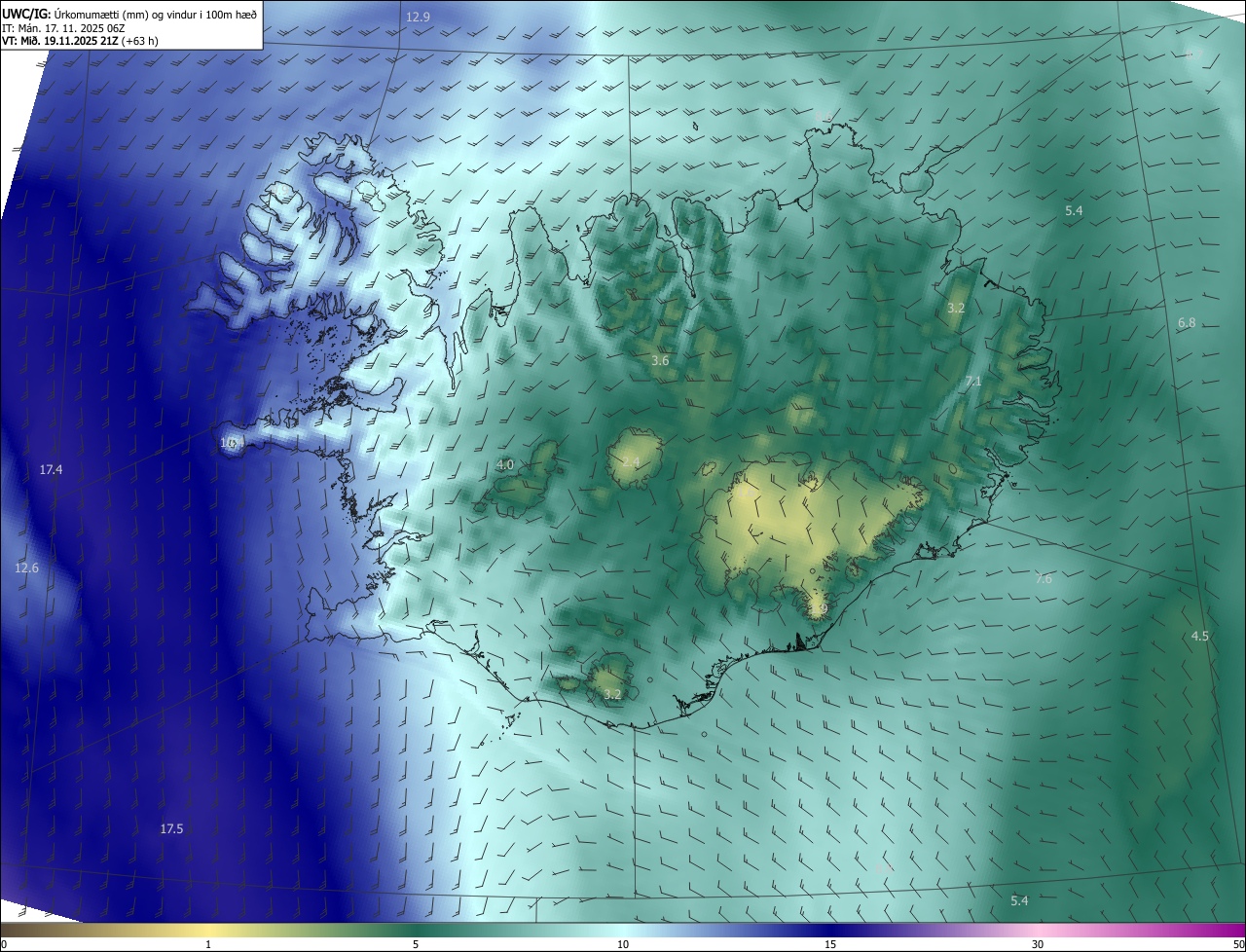Click the 3.6 value label in north Iceland
Image resolution: width=1246 pixels, height=952 pixels.
[660, 360]
